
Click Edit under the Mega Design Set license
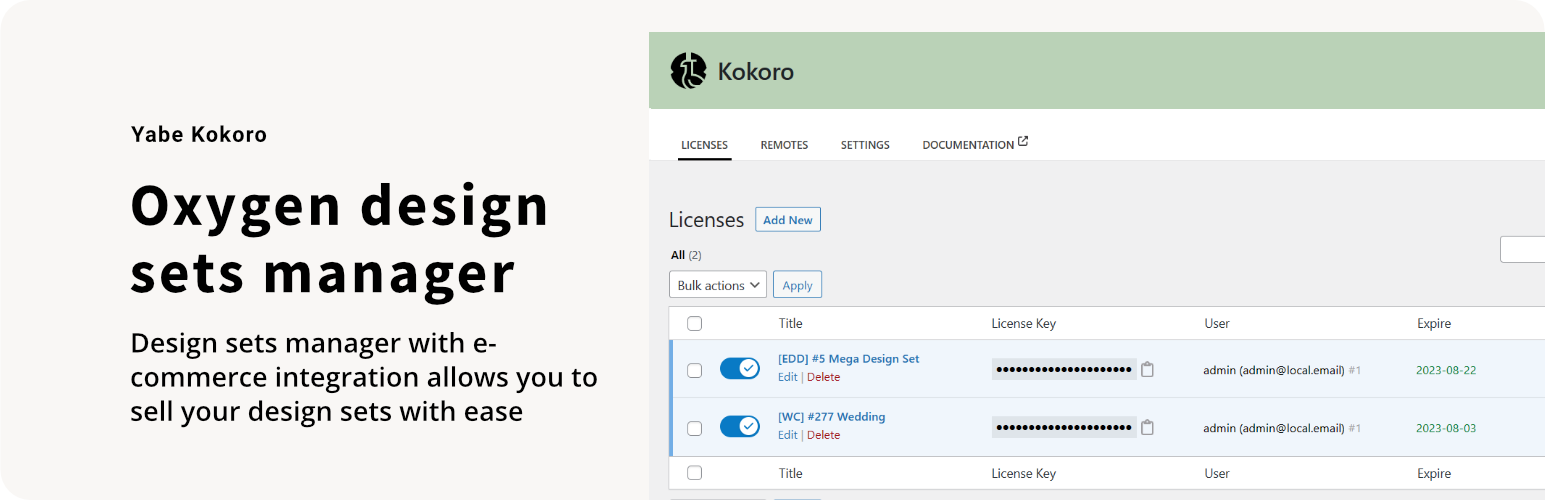coord(787,377)
